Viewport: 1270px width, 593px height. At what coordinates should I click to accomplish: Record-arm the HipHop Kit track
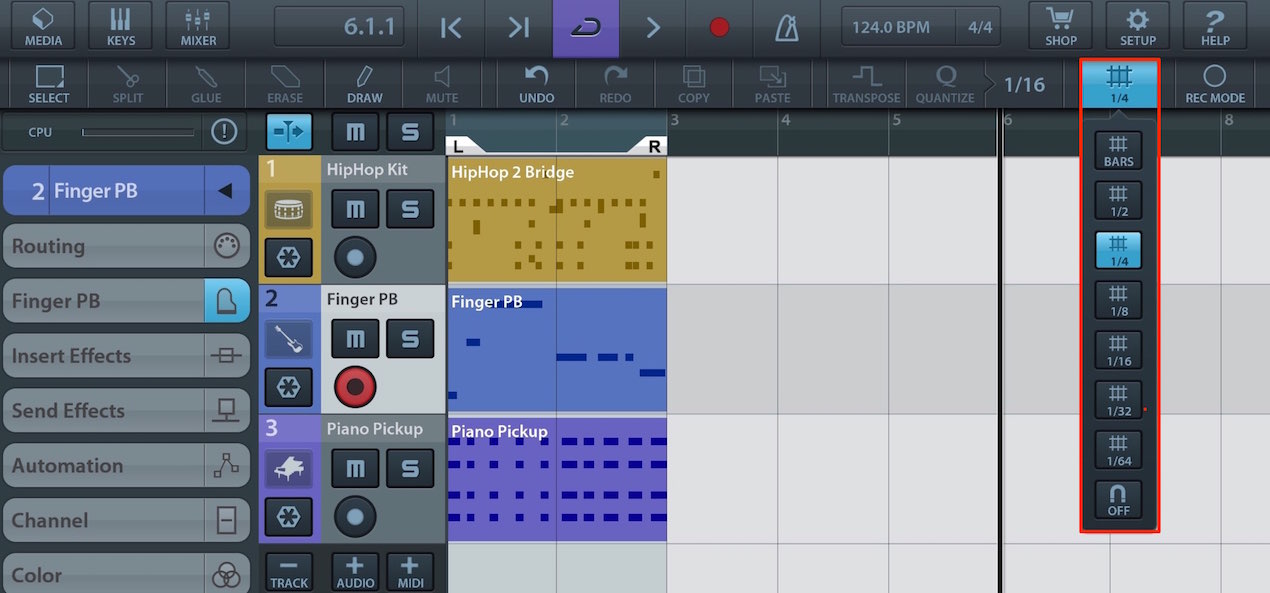pyautogui.click(x=355, y=257)
